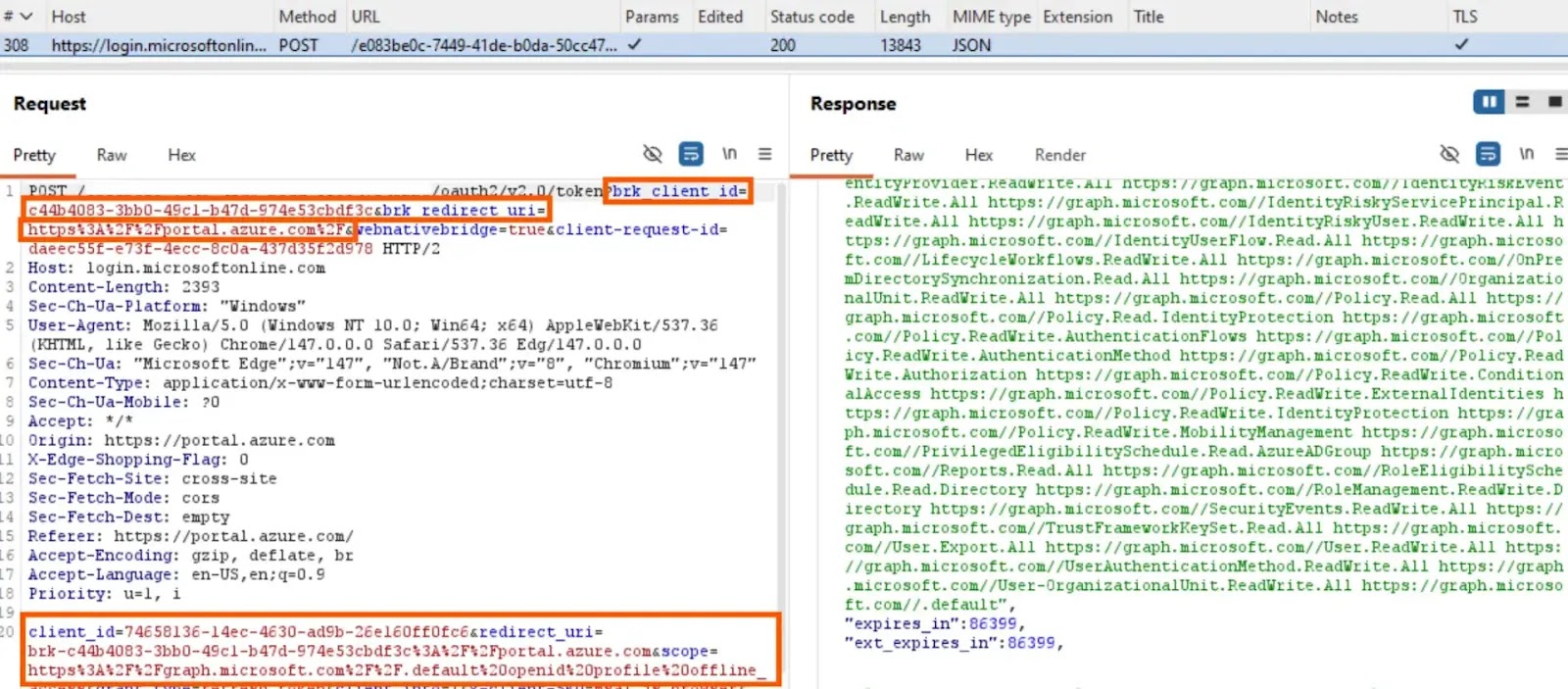Image resolution: width=1568 pixels, height=689 pixels.
Task: Switch Request view to Hex tab
Action: (x=181, y=155)
